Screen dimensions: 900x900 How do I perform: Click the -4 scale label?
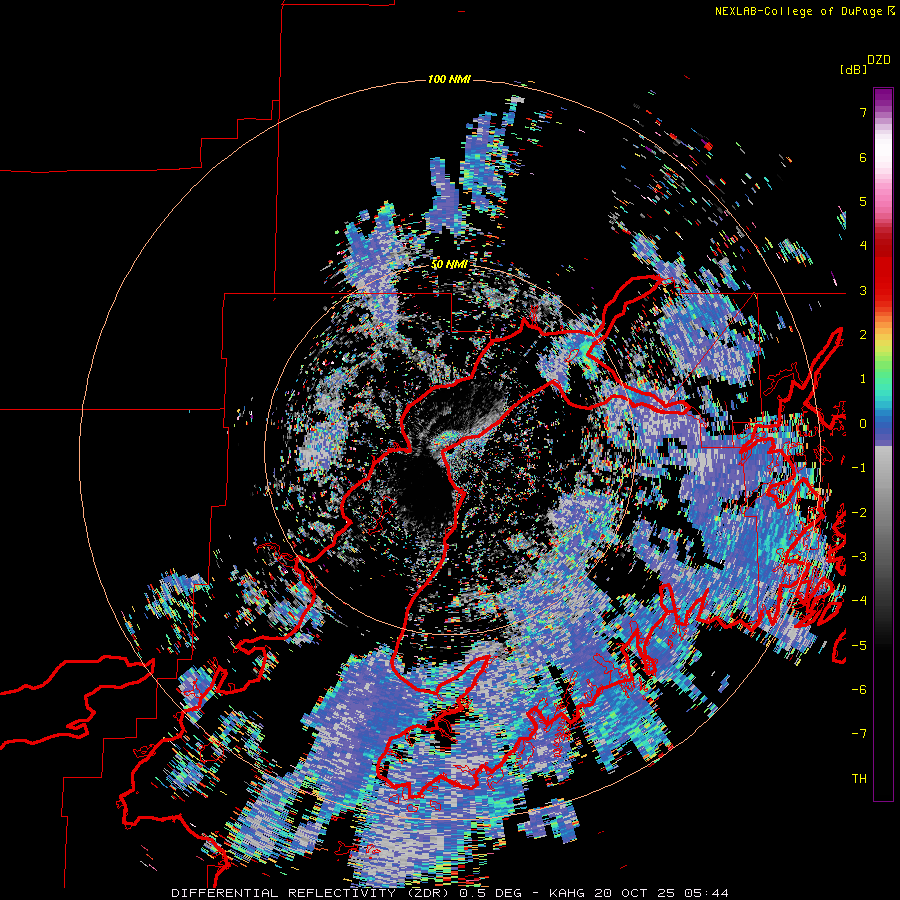click(x=858, y=601)
